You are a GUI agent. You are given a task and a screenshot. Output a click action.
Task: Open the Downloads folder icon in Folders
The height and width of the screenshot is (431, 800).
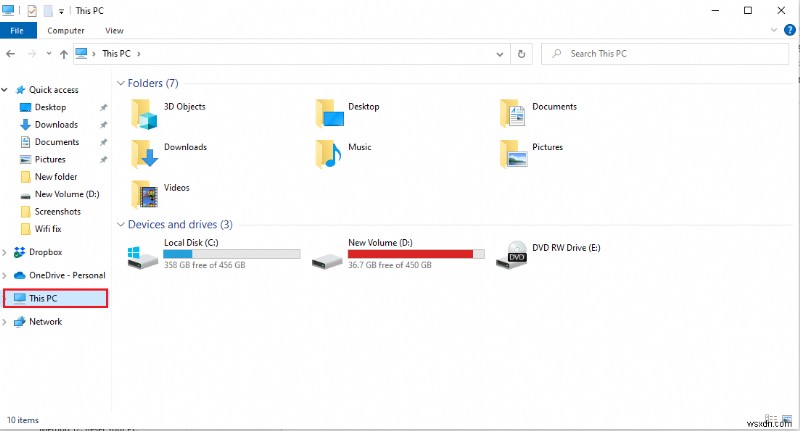point(144,154)
